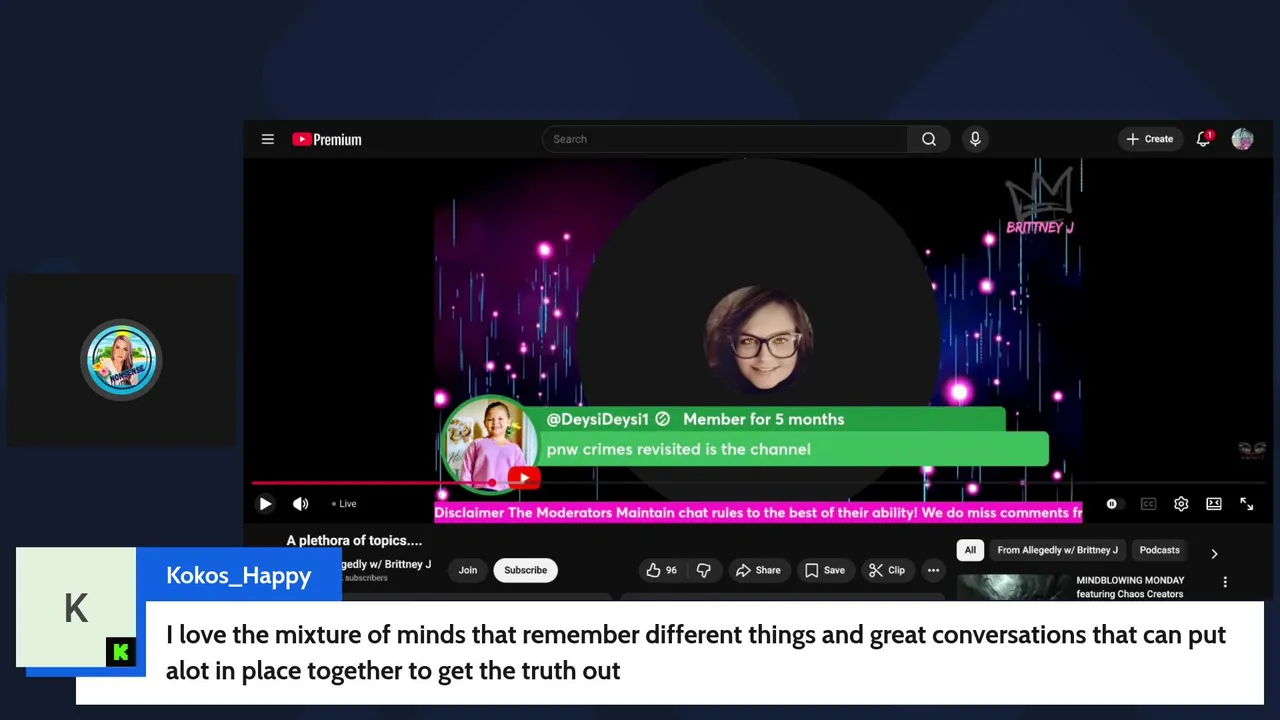
Task: Click the video title A plethora of topics
Action: 354,540
